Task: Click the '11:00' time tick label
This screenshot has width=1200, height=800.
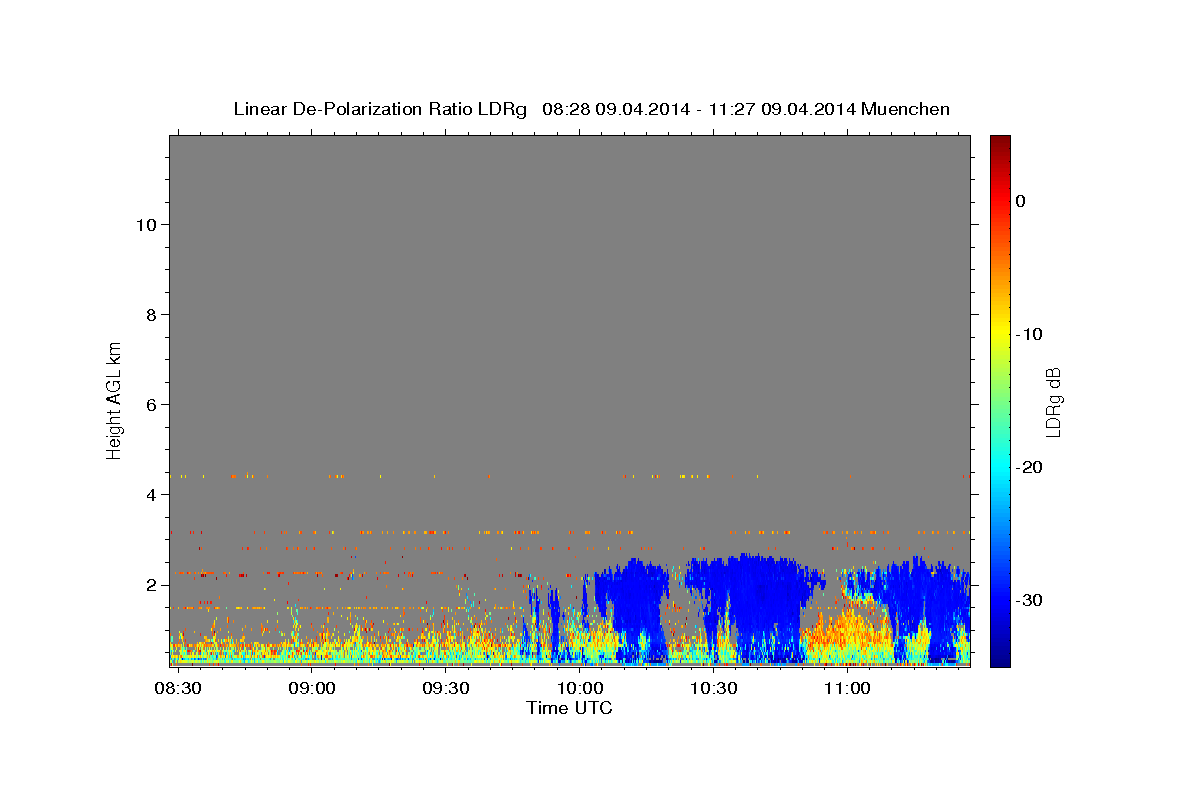Action: 847,688
